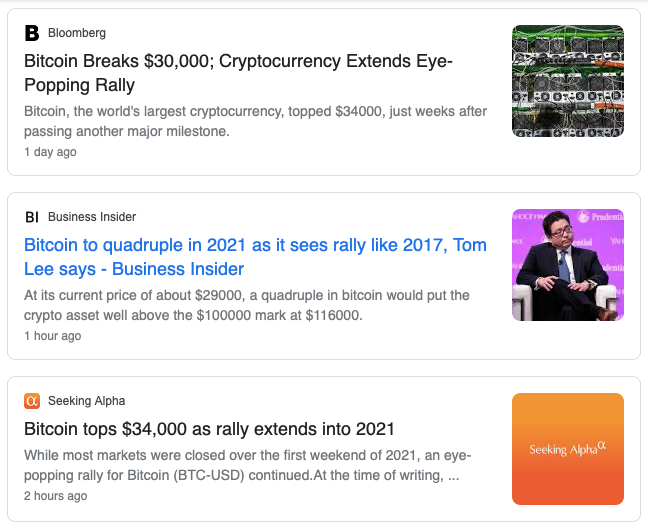Click the snippet about bitcoin topping $34000

click(255, 121)
